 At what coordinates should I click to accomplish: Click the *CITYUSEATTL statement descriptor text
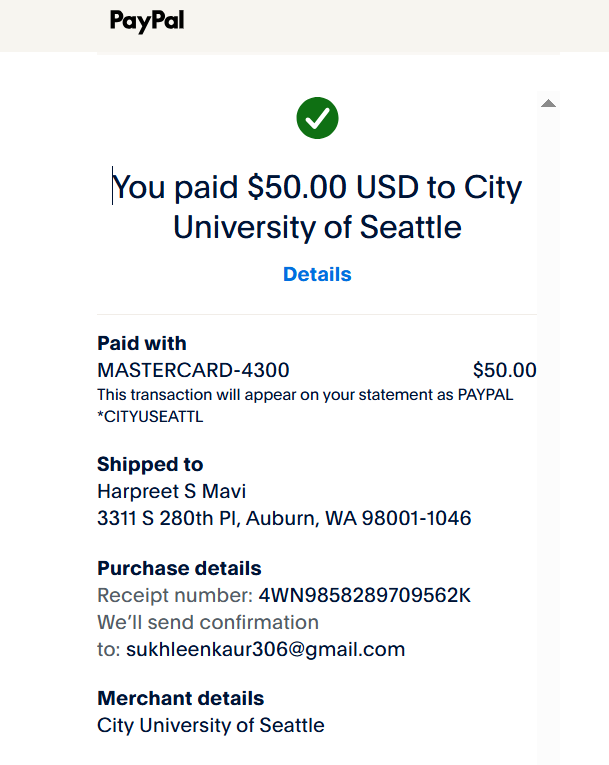pyautogui.click(x=150, y=417)
